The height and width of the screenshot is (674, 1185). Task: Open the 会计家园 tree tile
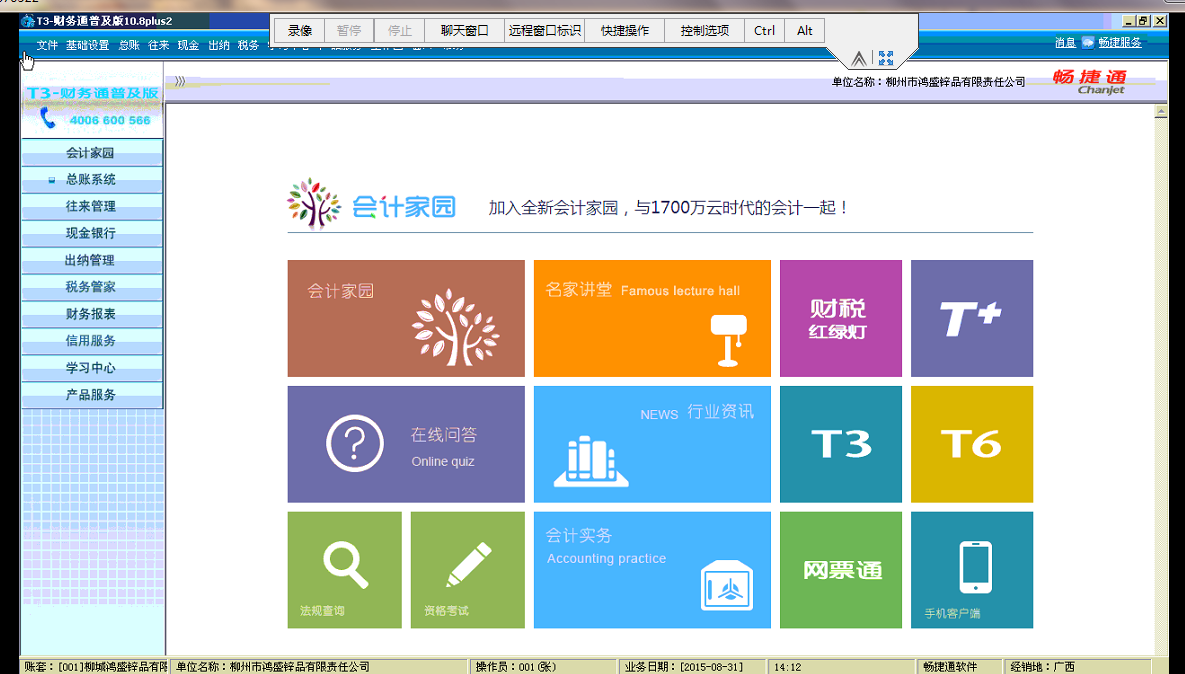tap(406, 318)
